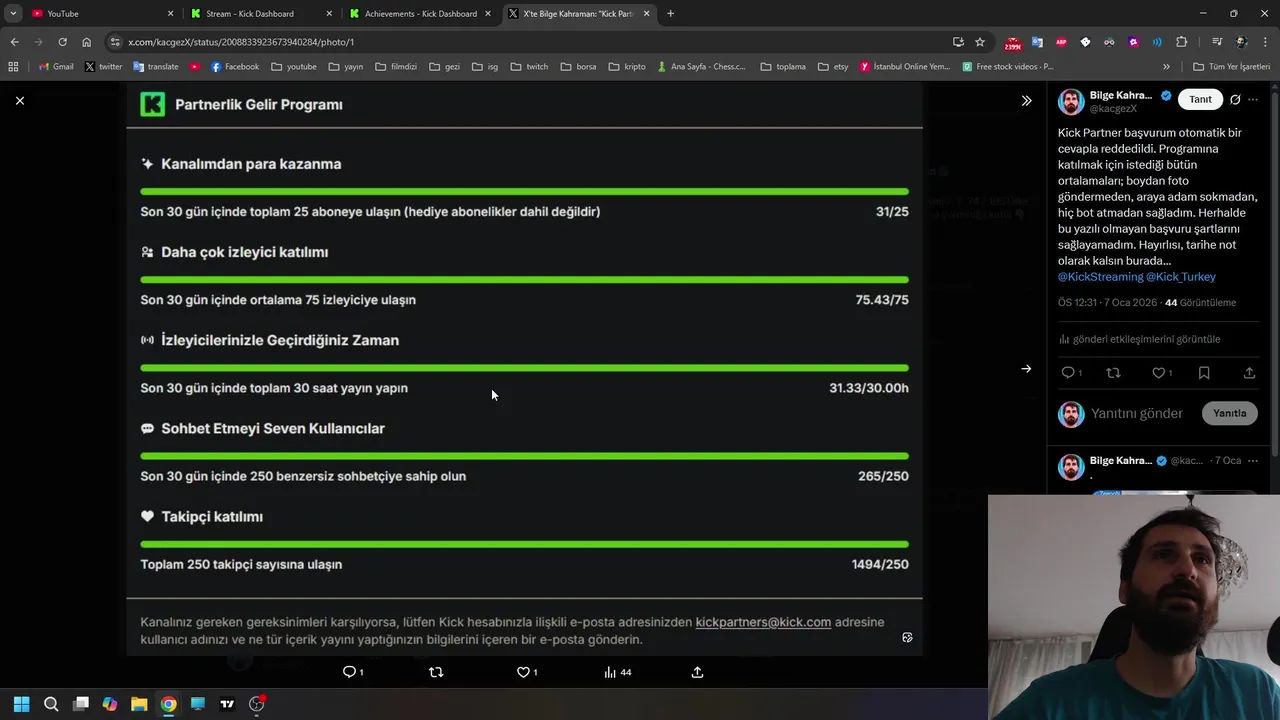Click the repost icon in the tweet side panel
This screenshot has height=720, width=1280.
pos(1113,373)
